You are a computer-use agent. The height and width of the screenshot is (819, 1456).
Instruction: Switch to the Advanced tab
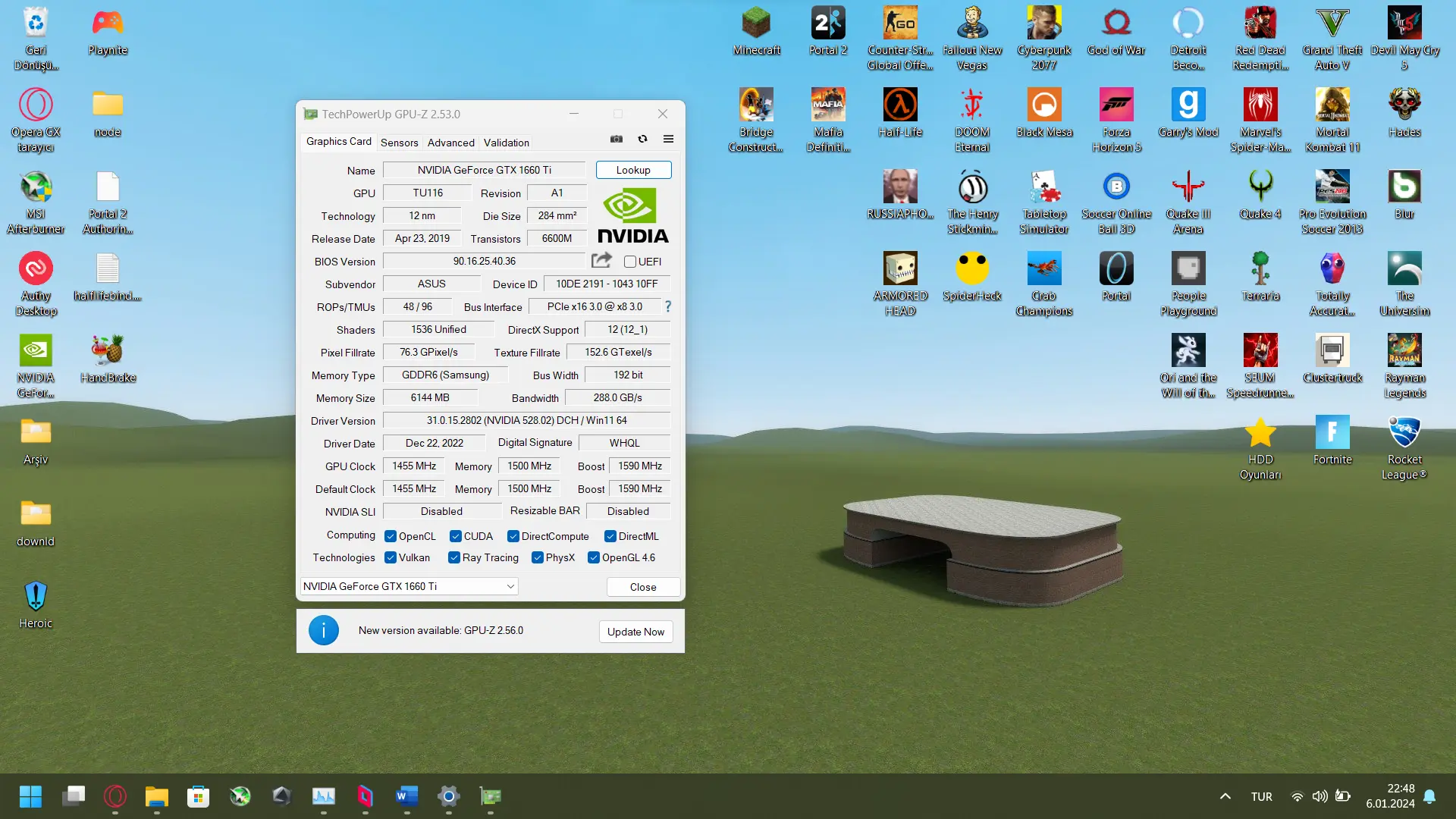450,143
